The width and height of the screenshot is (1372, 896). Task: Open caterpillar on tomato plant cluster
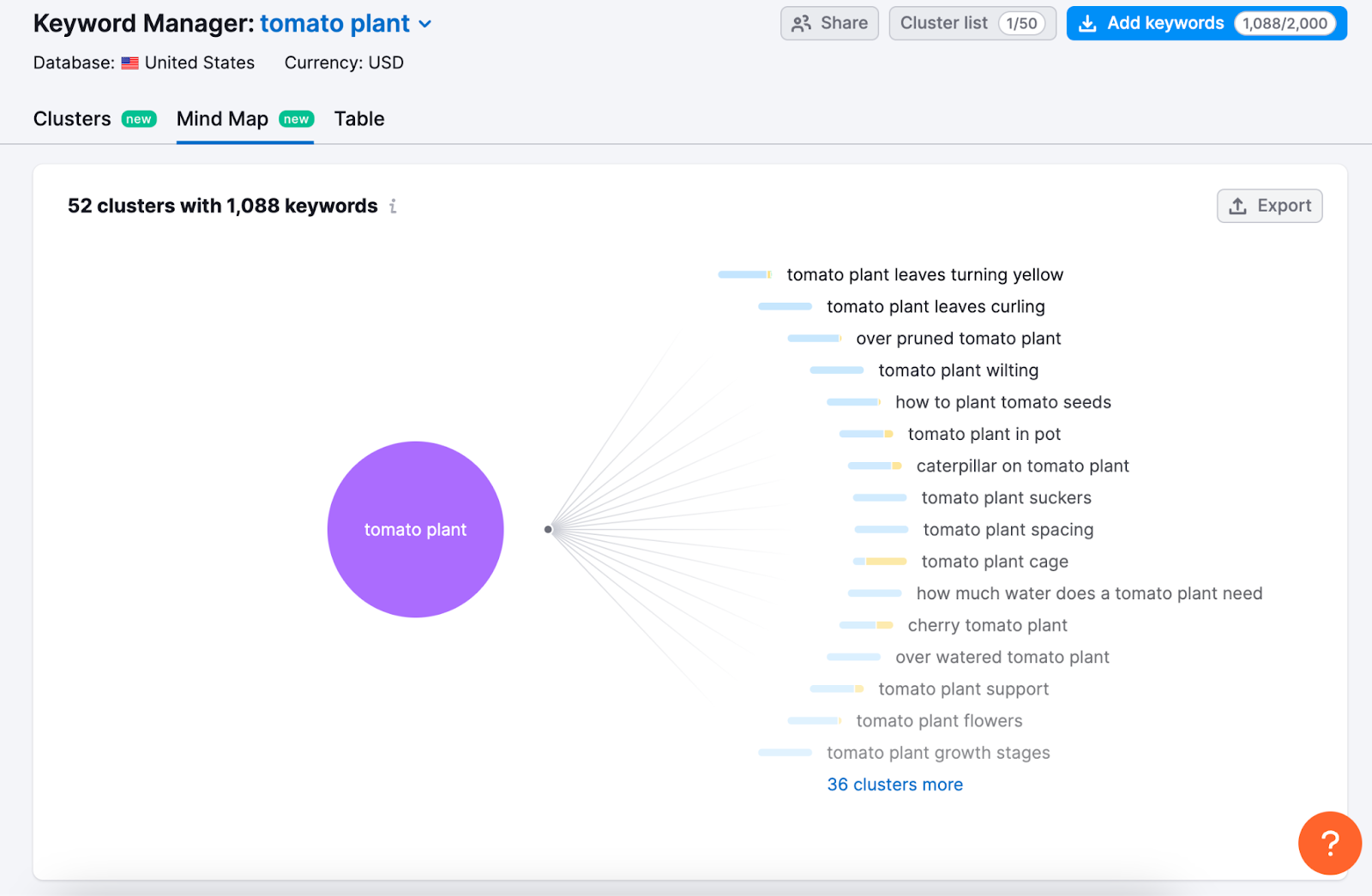[1022, 466]
